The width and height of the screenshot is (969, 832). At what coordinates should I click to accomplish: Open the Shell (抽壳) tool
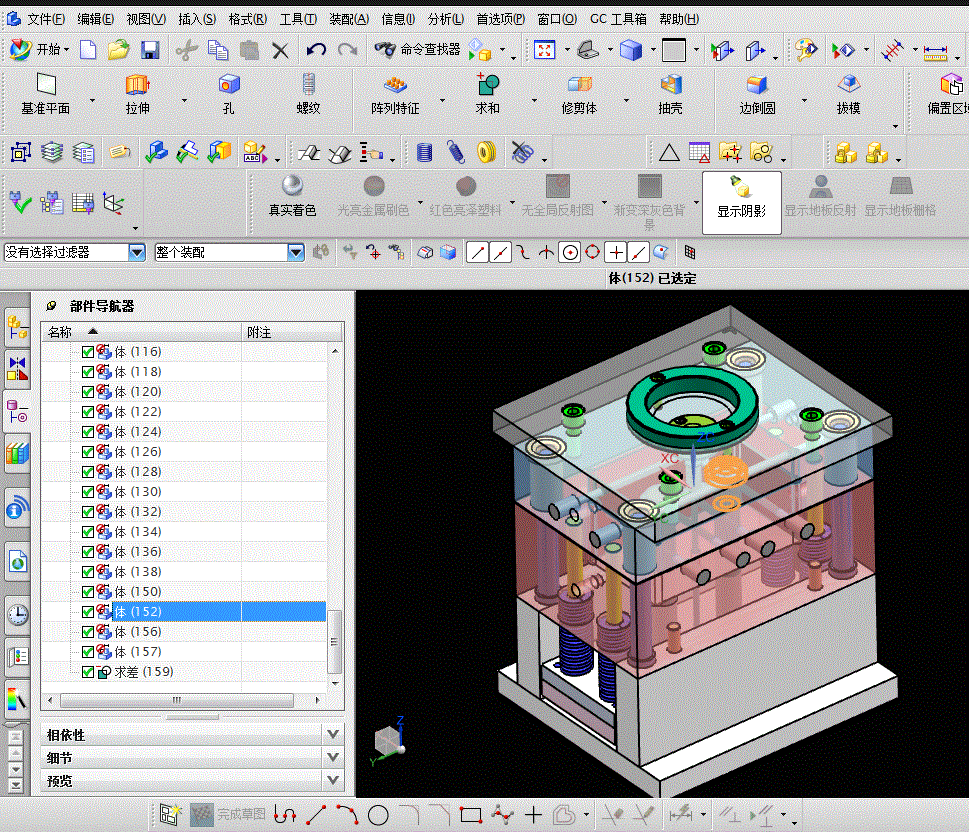[670, 86]
